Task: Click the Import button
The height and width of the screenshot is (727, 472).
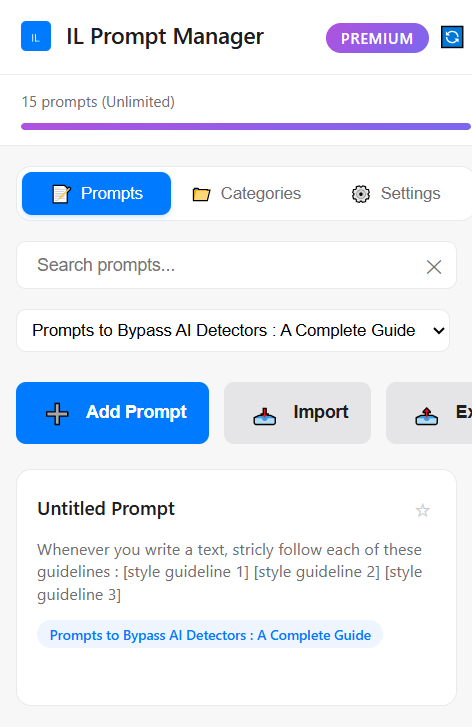Action: coord(297,413)
